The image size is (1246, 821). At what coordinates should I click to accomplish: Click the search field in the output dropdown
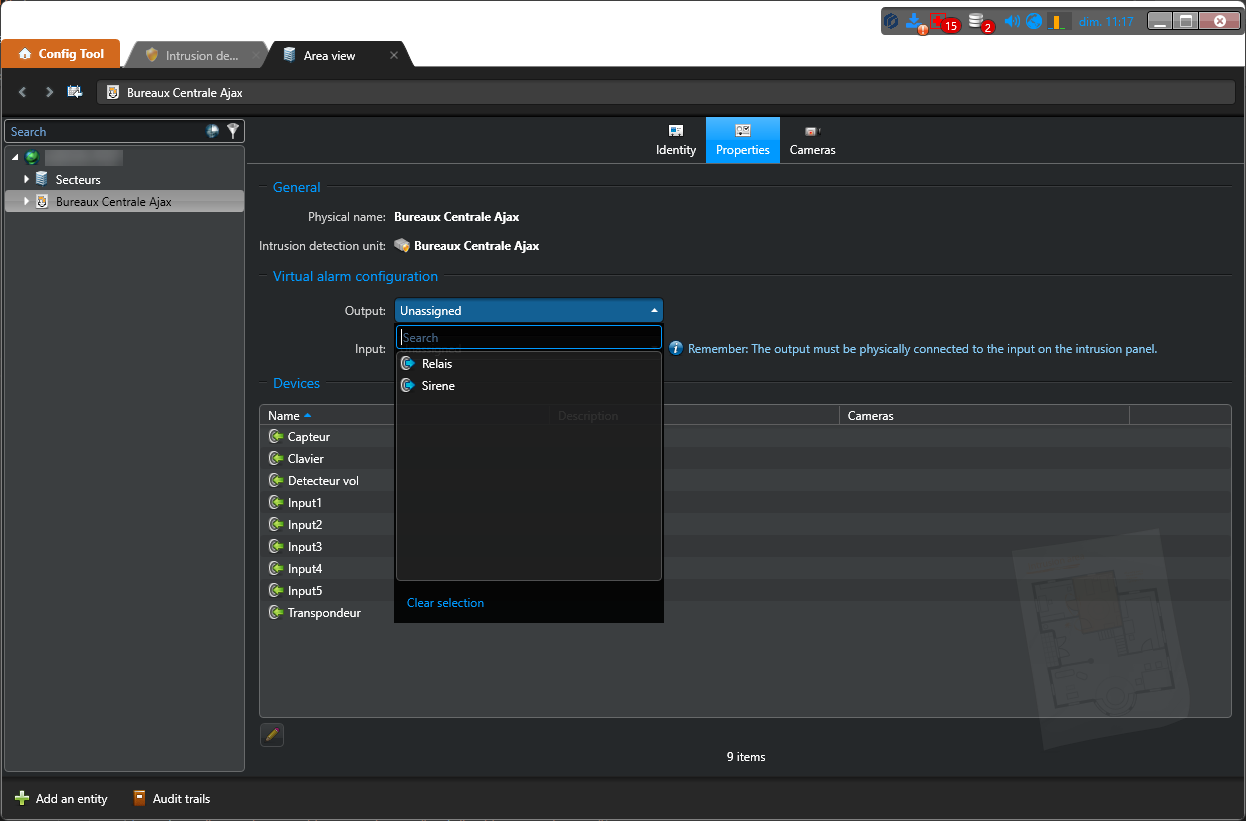coord(528,338)
